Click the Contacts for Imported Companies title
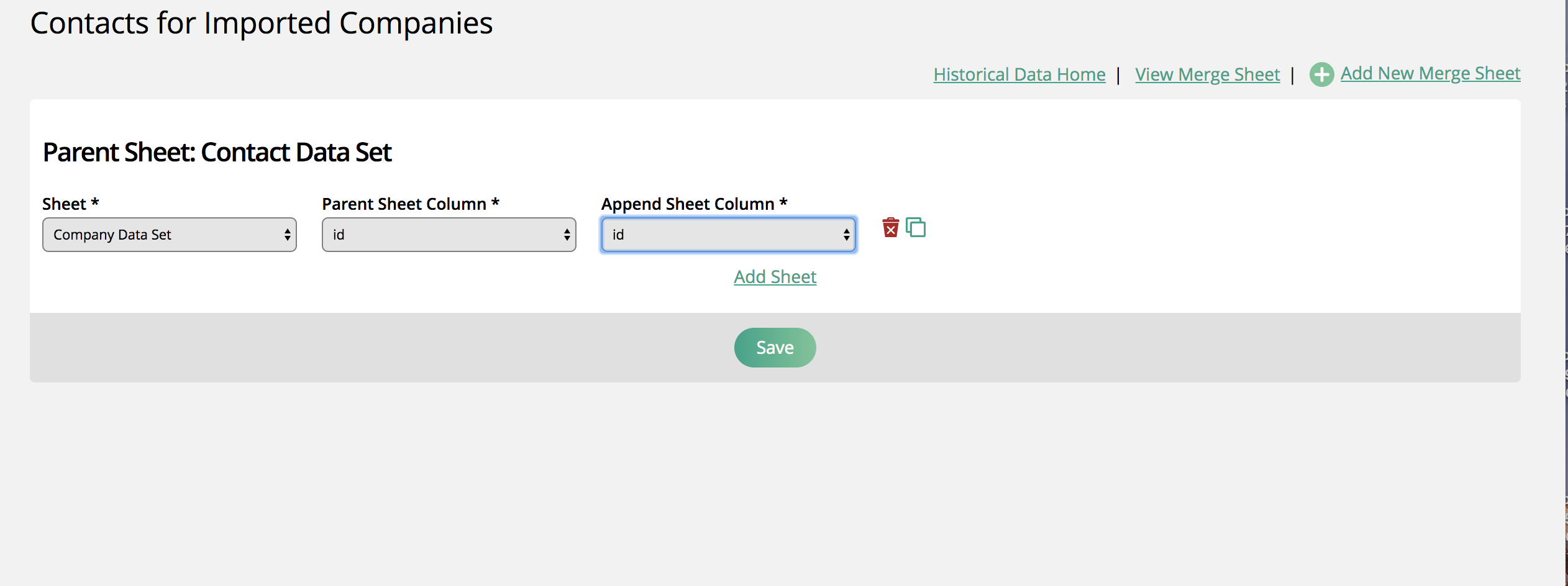1568x586 pixels. pyautogui.click(x=261, y=24)
